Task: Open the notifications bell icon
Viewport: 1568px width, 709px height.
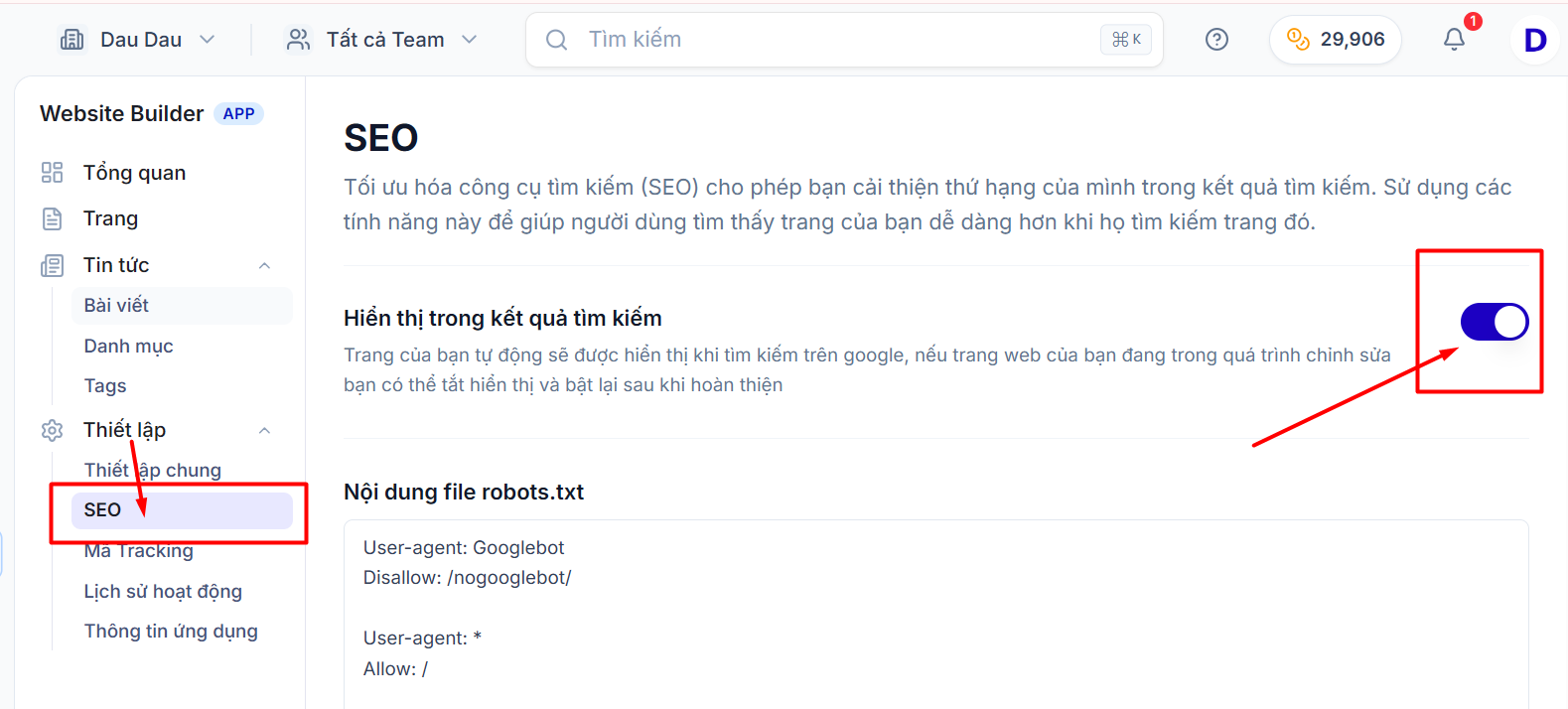Action: tap(1454, 39)
